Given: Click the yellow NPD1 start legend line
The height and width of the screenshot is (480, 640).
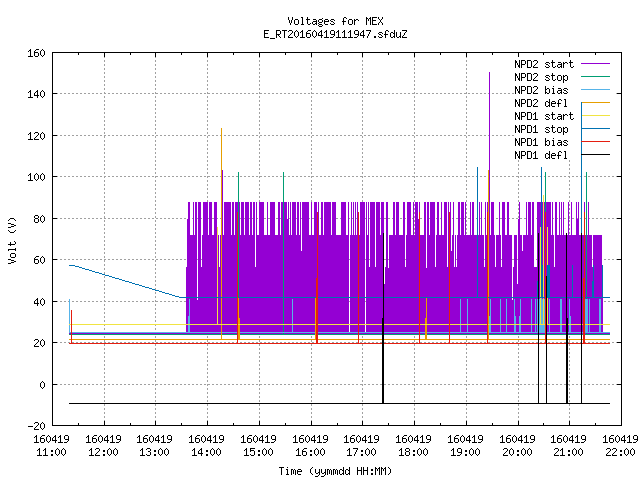Looking at the screenshot, I should coord(596,116).
